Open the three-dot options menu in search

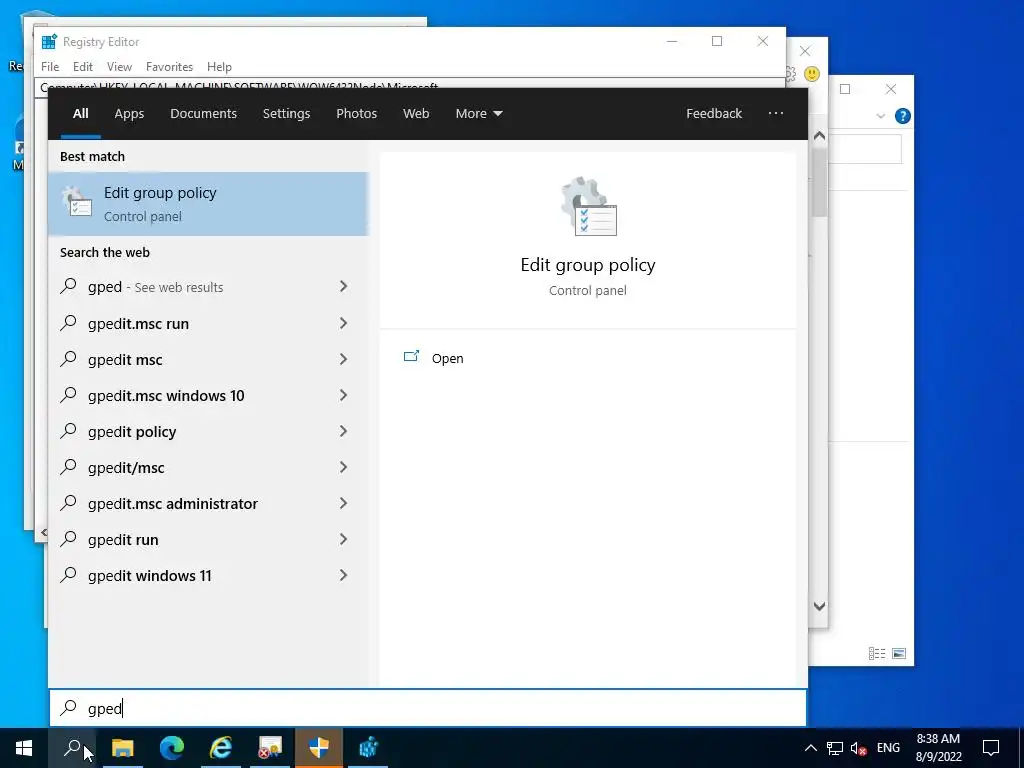[775, 113]
